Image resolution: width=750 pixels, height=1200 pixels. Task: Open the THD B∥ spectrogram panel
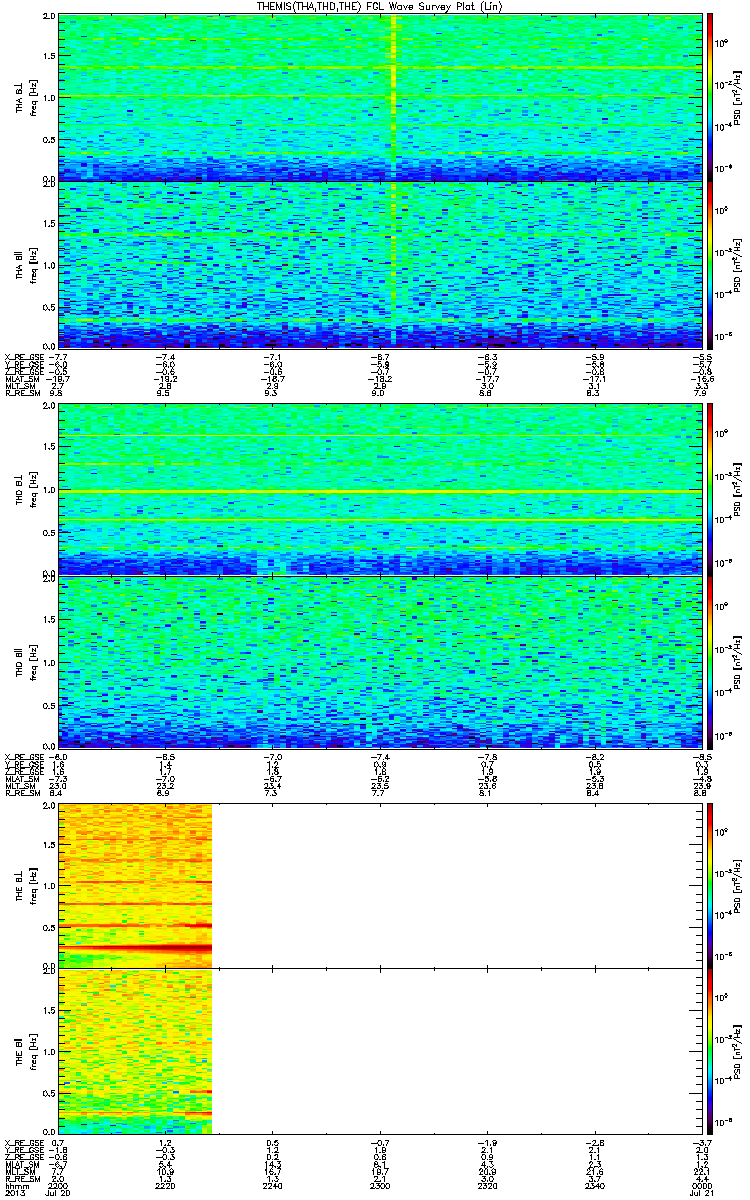(x=378, y=660)
